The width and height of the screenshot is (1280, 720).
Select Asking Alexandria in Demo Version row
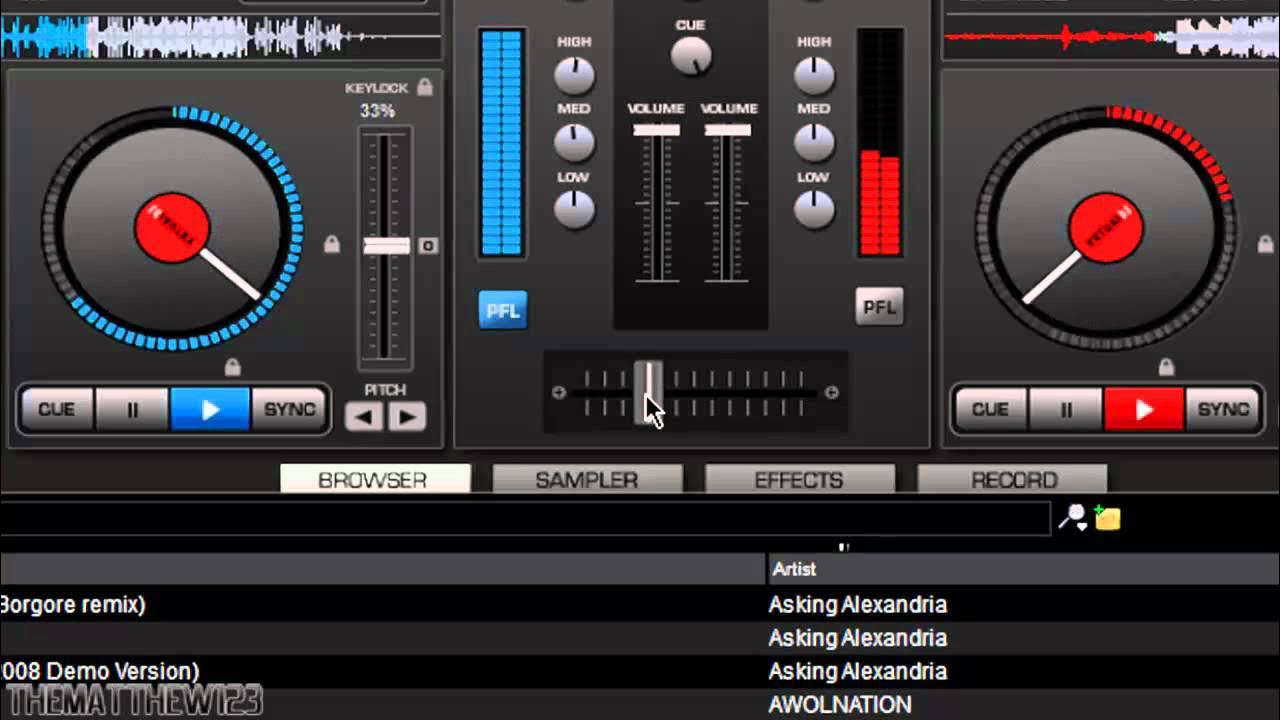click(857, 671)
